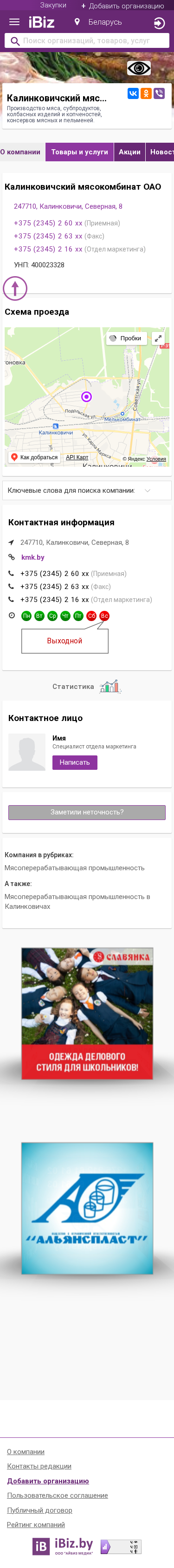174x1568 pixels.
Task: Expand the map to fullscreen
Action: (x=158, y=338)
